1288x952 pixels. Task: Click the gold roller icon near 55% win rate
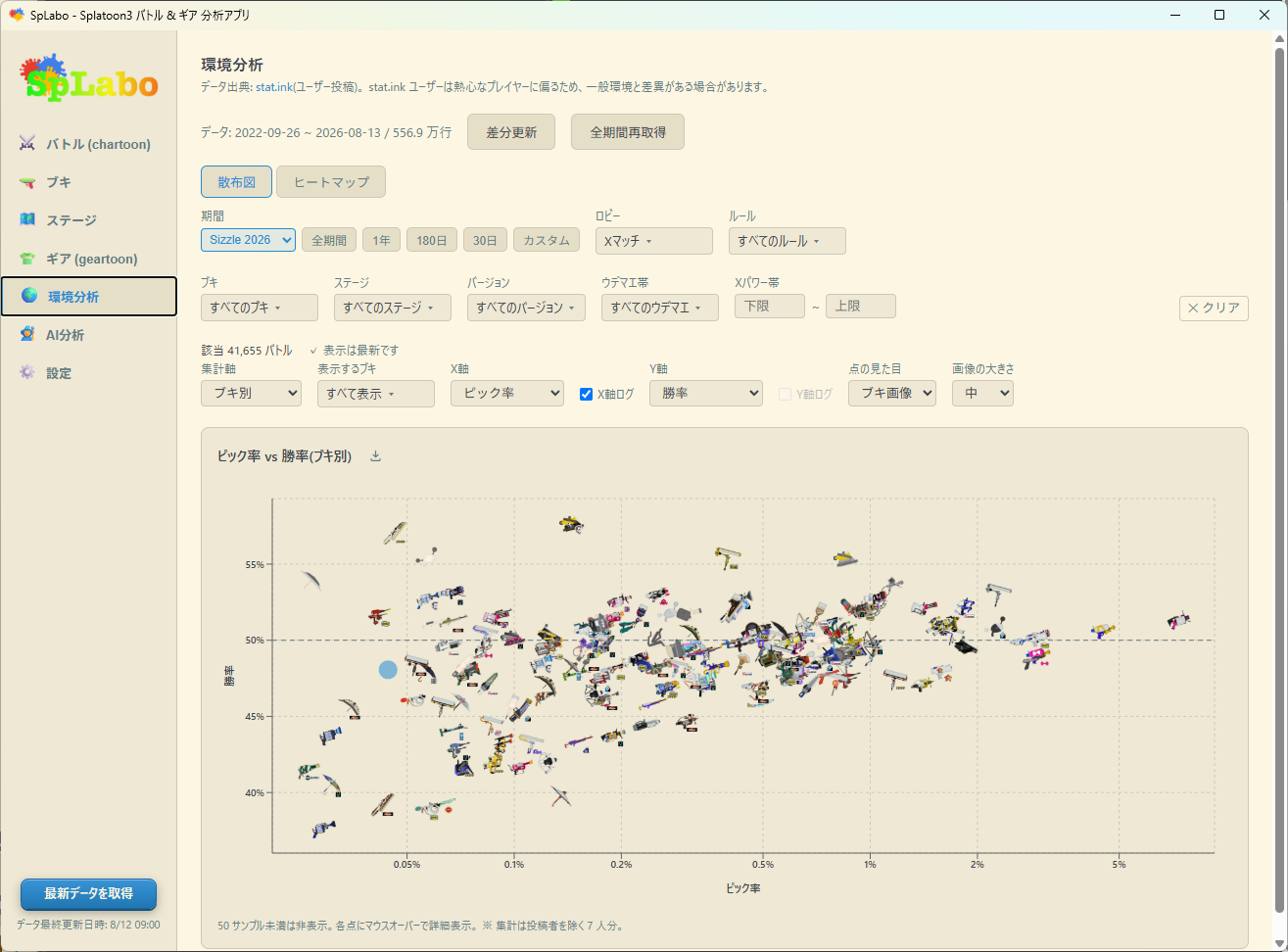coord(726,558)
